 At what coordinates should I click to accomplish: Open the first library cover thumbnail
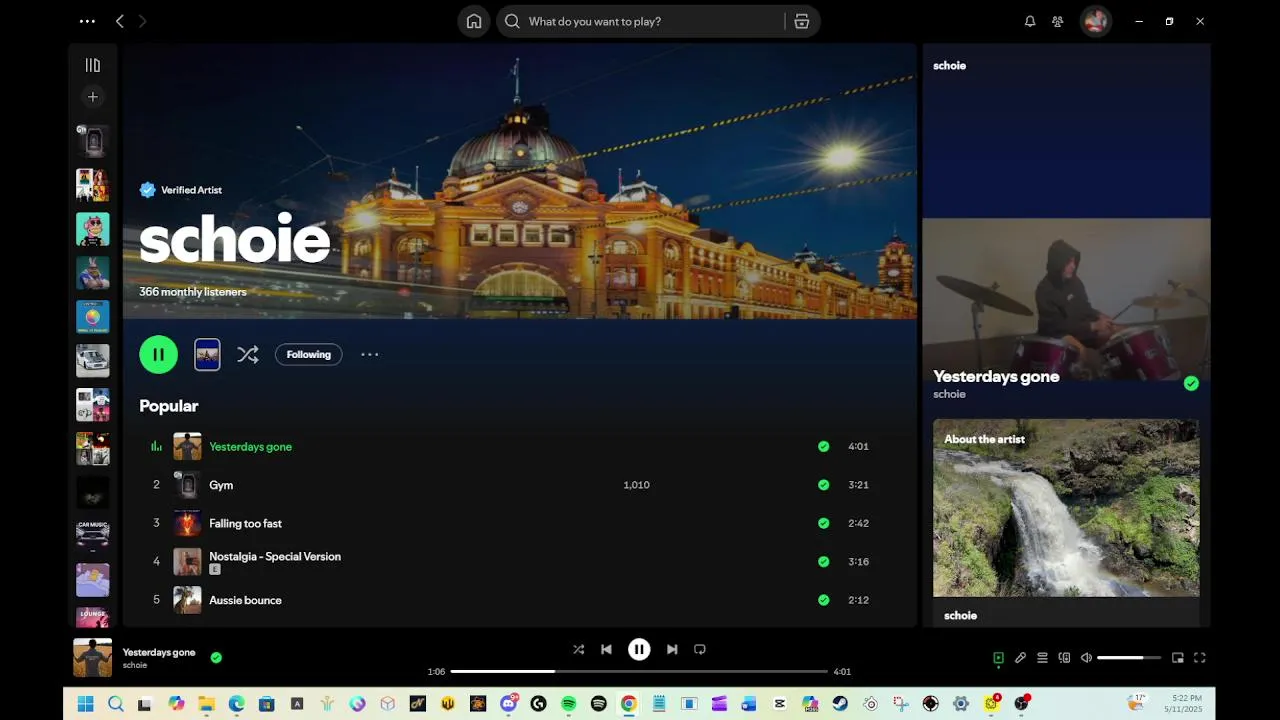[x=93, y=141]
